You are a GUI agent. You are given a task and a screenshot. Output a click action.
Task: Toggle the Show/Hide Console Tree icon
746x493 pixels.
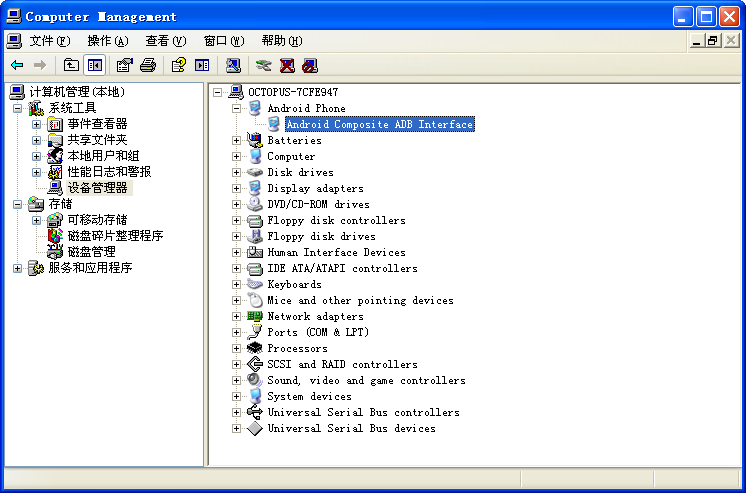tap(95, 65)
